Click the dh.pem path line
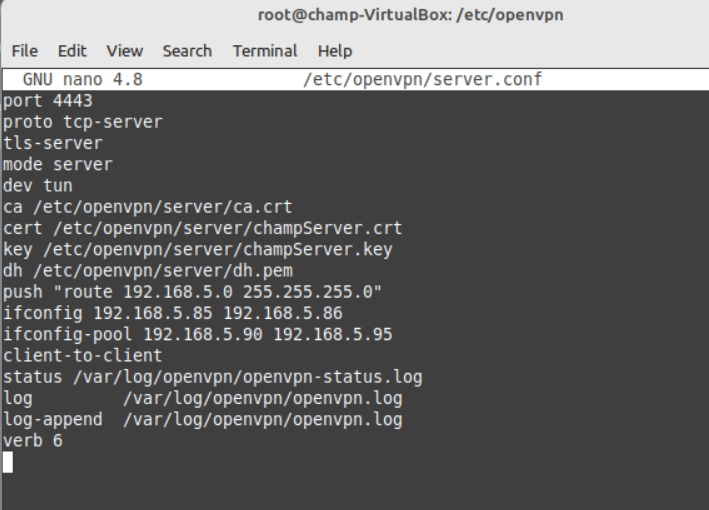The height and width of the screenshot is (510, 709). [148, 270]
